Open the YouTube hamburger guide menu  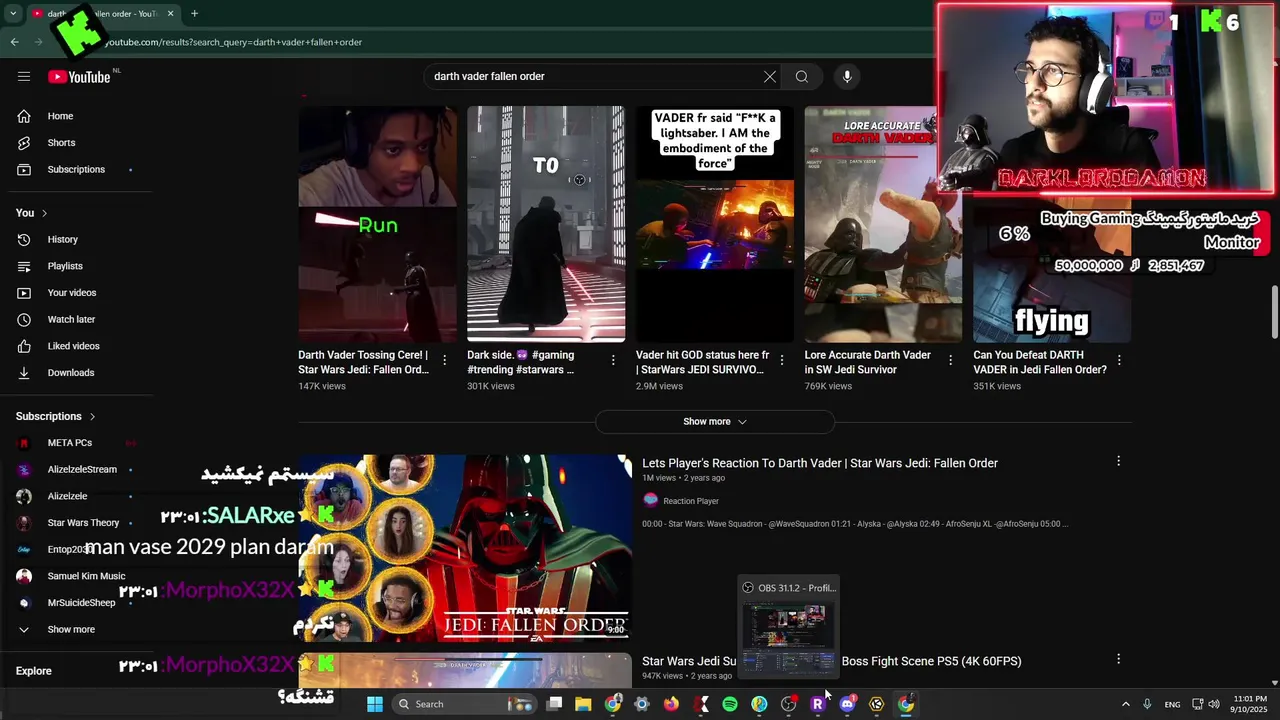24,76
